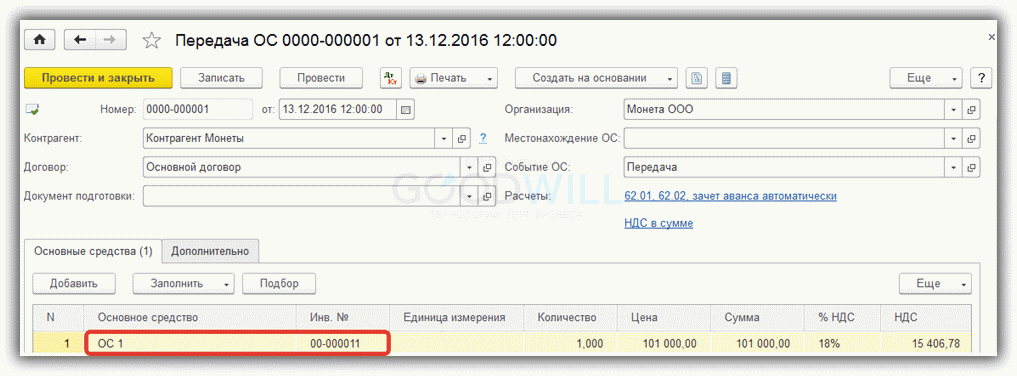Viewport: 1017px width, 376px height.
Task: Click Единица измерения column header
Action: (x=457, y=318)
